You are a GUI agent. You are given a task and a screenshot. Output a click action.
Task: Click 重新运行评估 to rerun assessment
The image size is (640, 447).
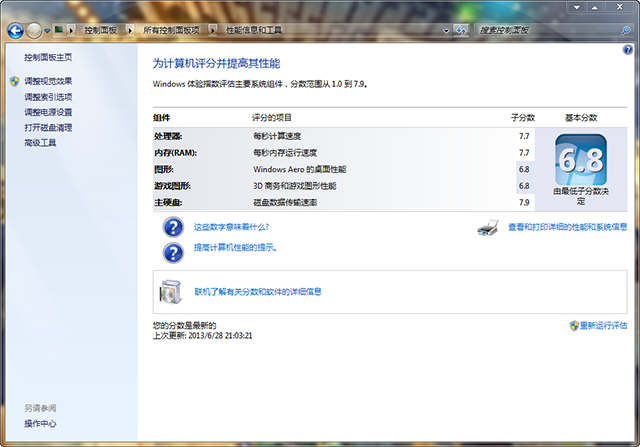[604, 325]
